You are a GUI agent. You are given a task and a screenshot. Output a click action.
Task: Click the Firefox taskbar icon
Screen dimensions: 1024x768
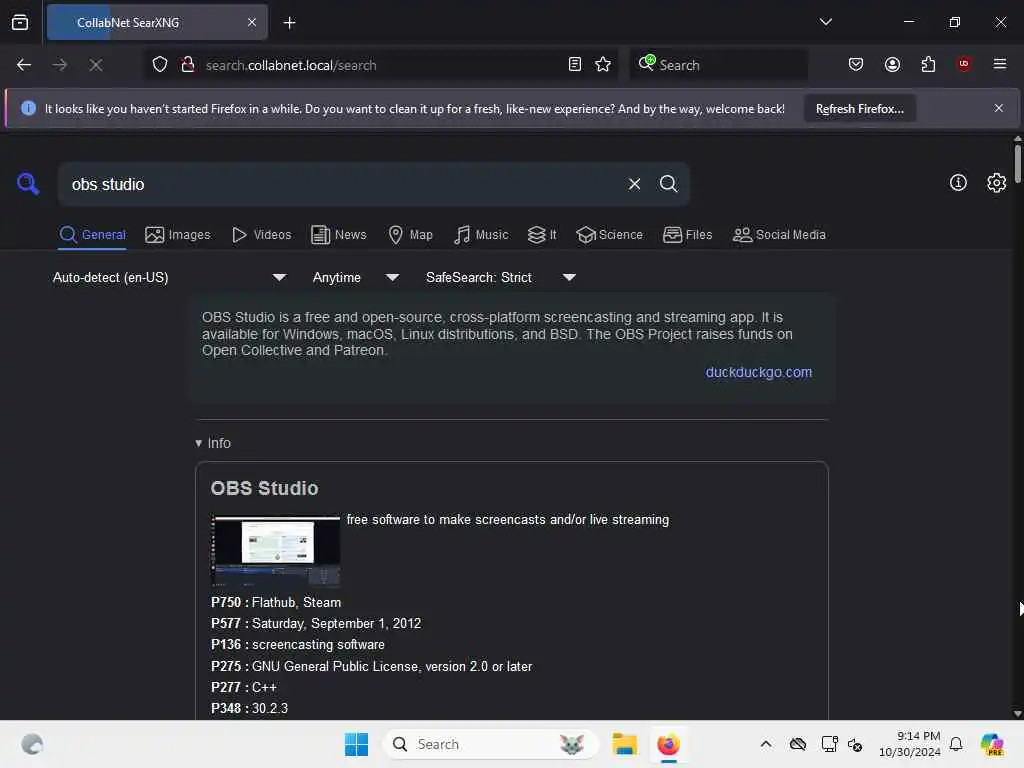point(668,744)
